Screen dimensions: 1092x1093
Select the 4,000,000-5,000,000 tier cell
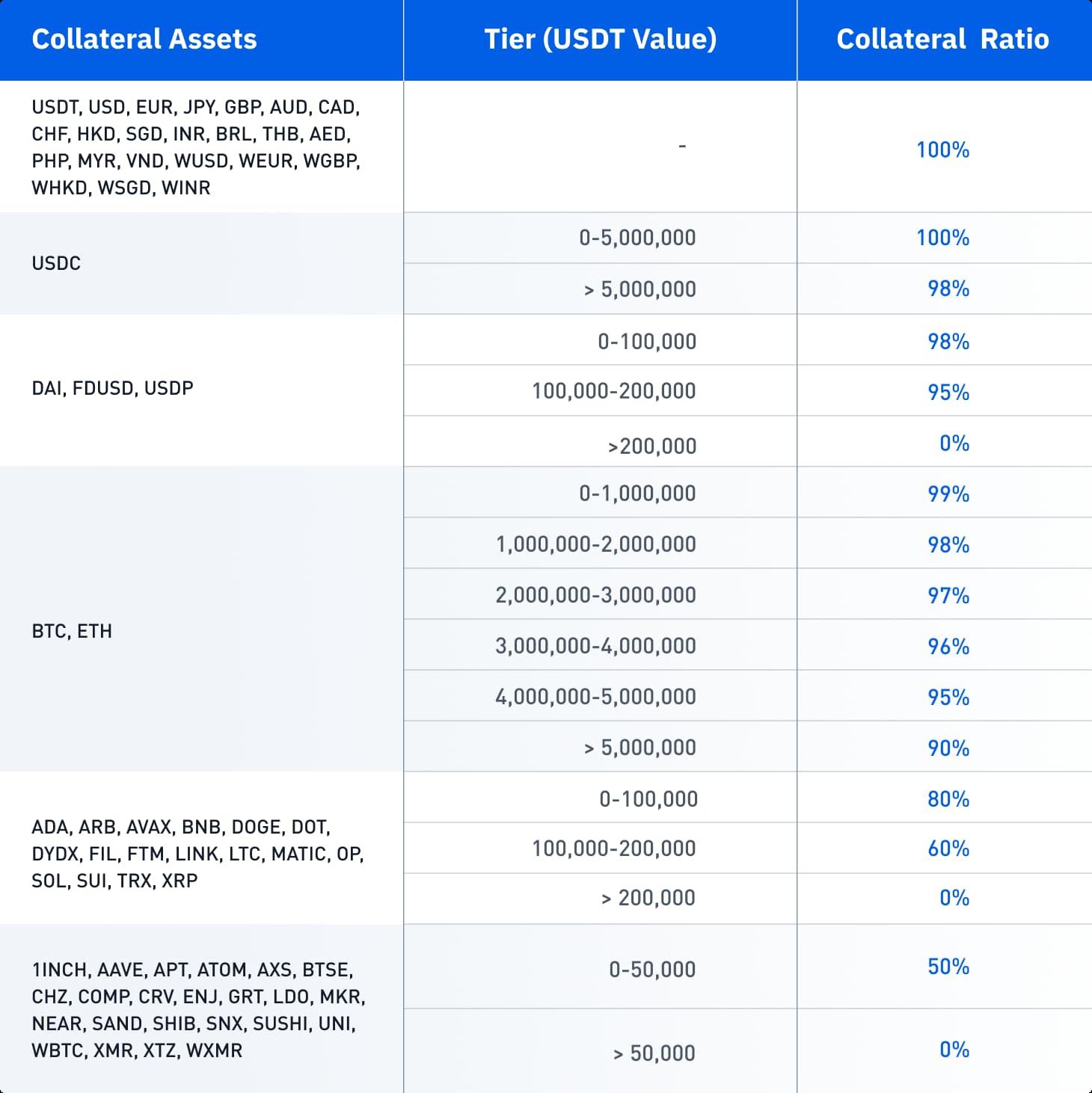pyautogui.click(x=595, y=697)
